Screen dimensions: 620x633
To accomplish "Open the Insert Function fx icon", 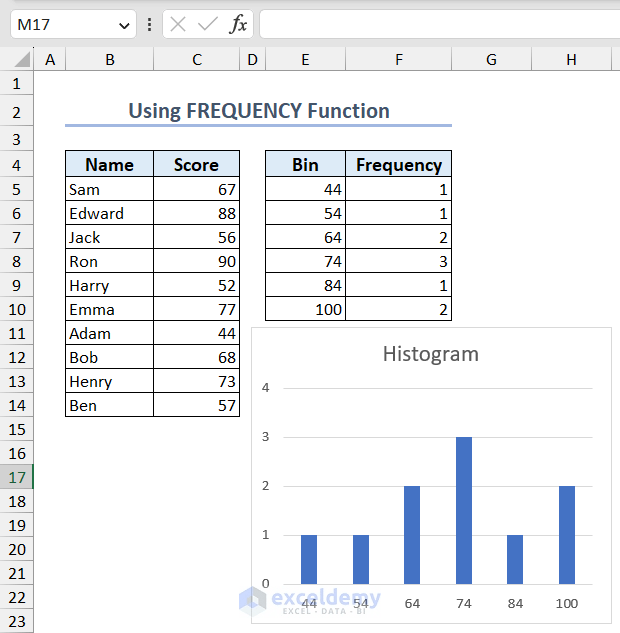I will click(238, 25).
